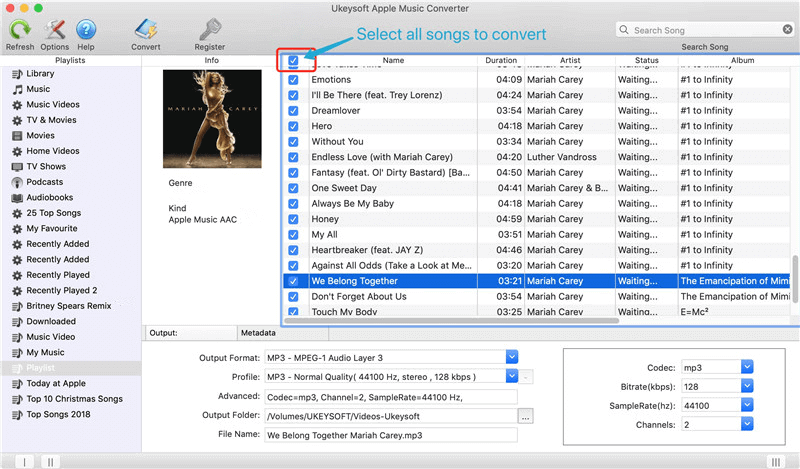Click the bottom-left double-bar button

pos(50,462)
